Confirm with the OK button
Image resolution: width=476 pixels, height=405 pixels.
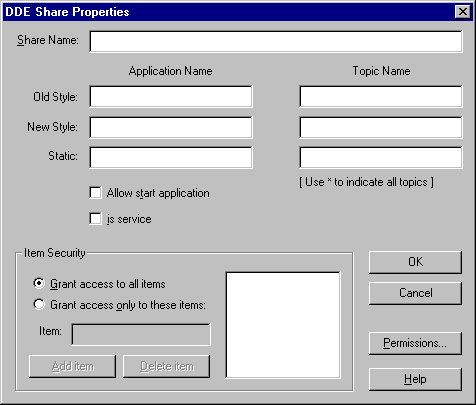[415, 262]
